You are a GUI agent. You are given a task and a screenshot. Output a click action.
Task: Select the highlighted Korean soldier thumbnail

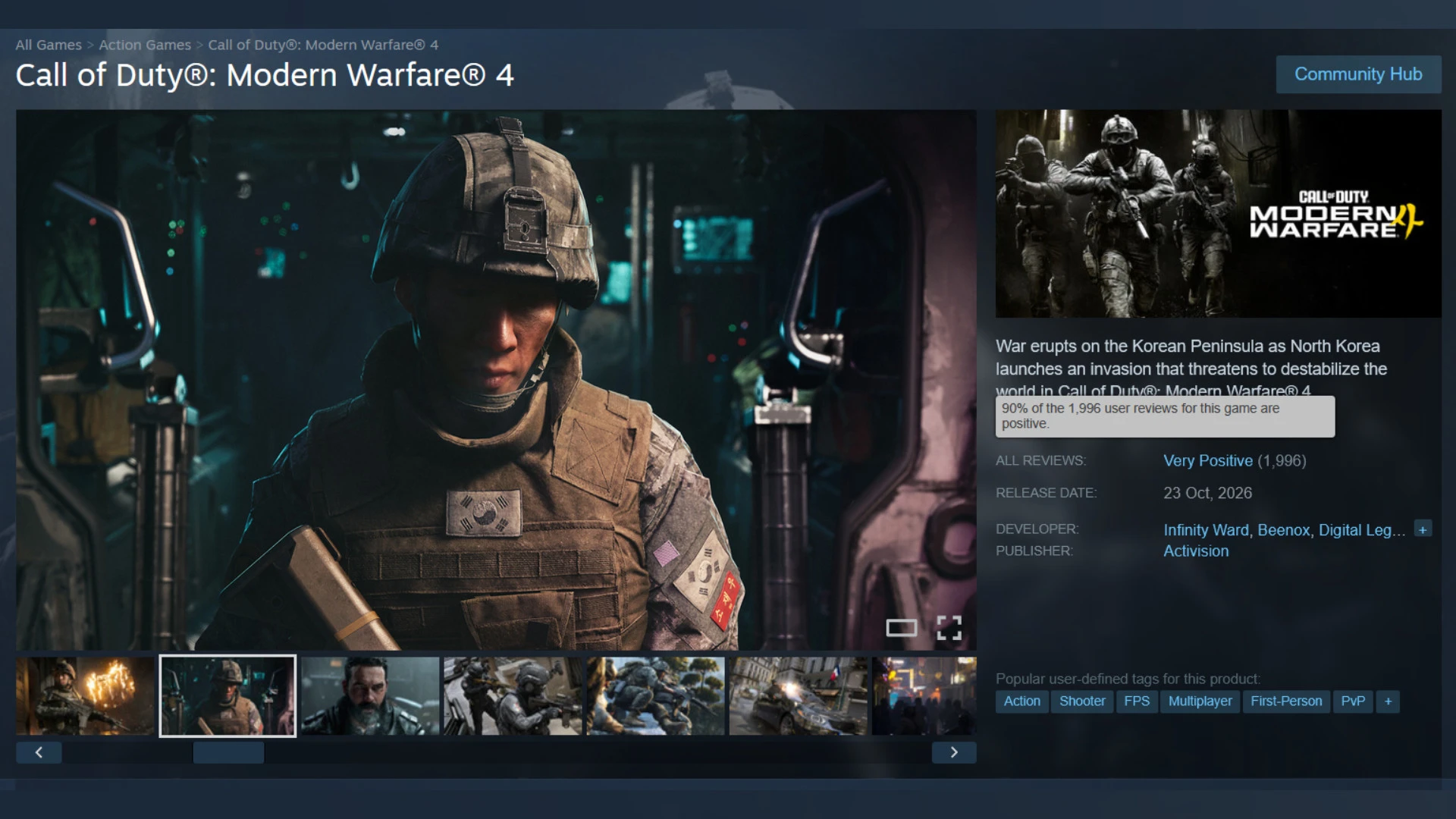pos(227,696)
